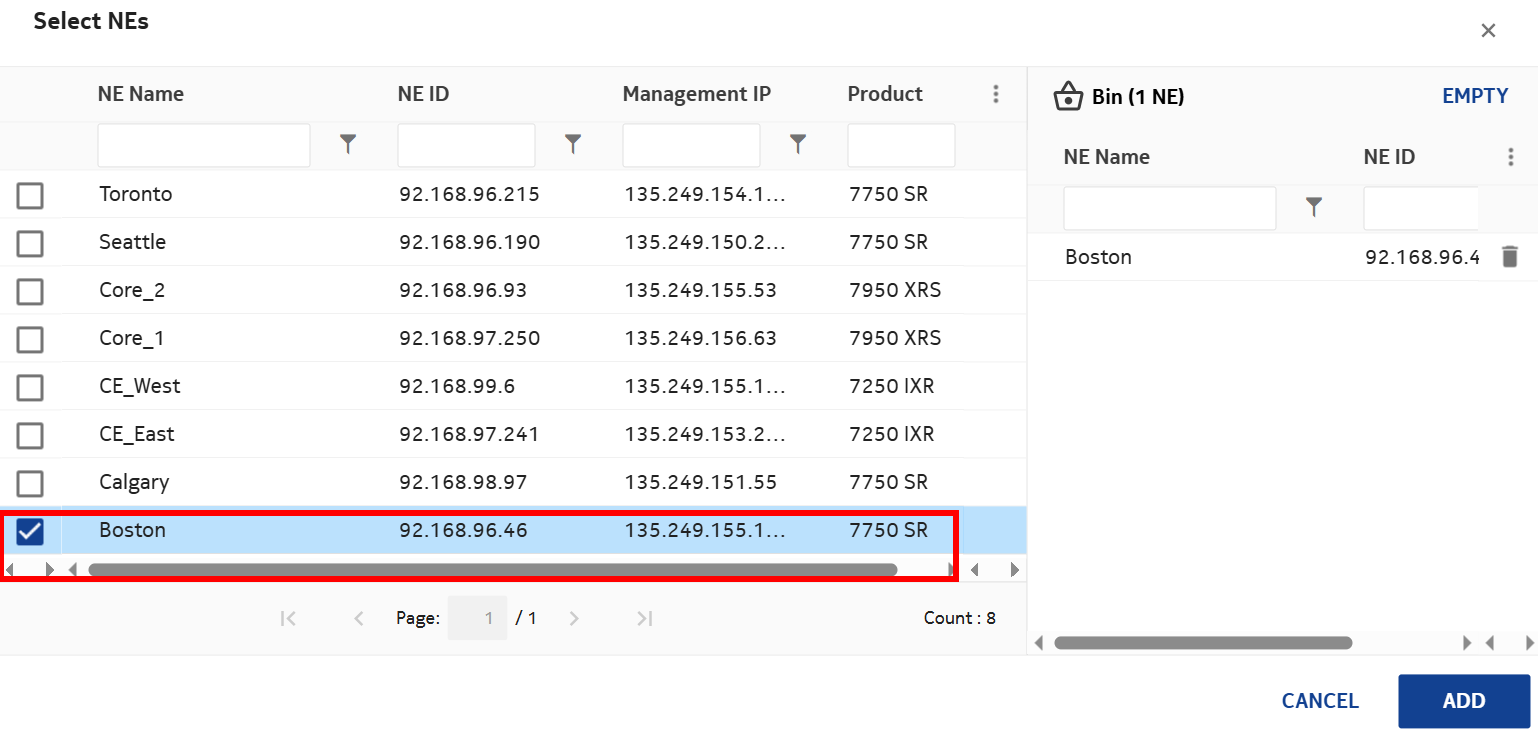
Task: Uncheck the Boston row checkbox
Action: tap(30, 531)
